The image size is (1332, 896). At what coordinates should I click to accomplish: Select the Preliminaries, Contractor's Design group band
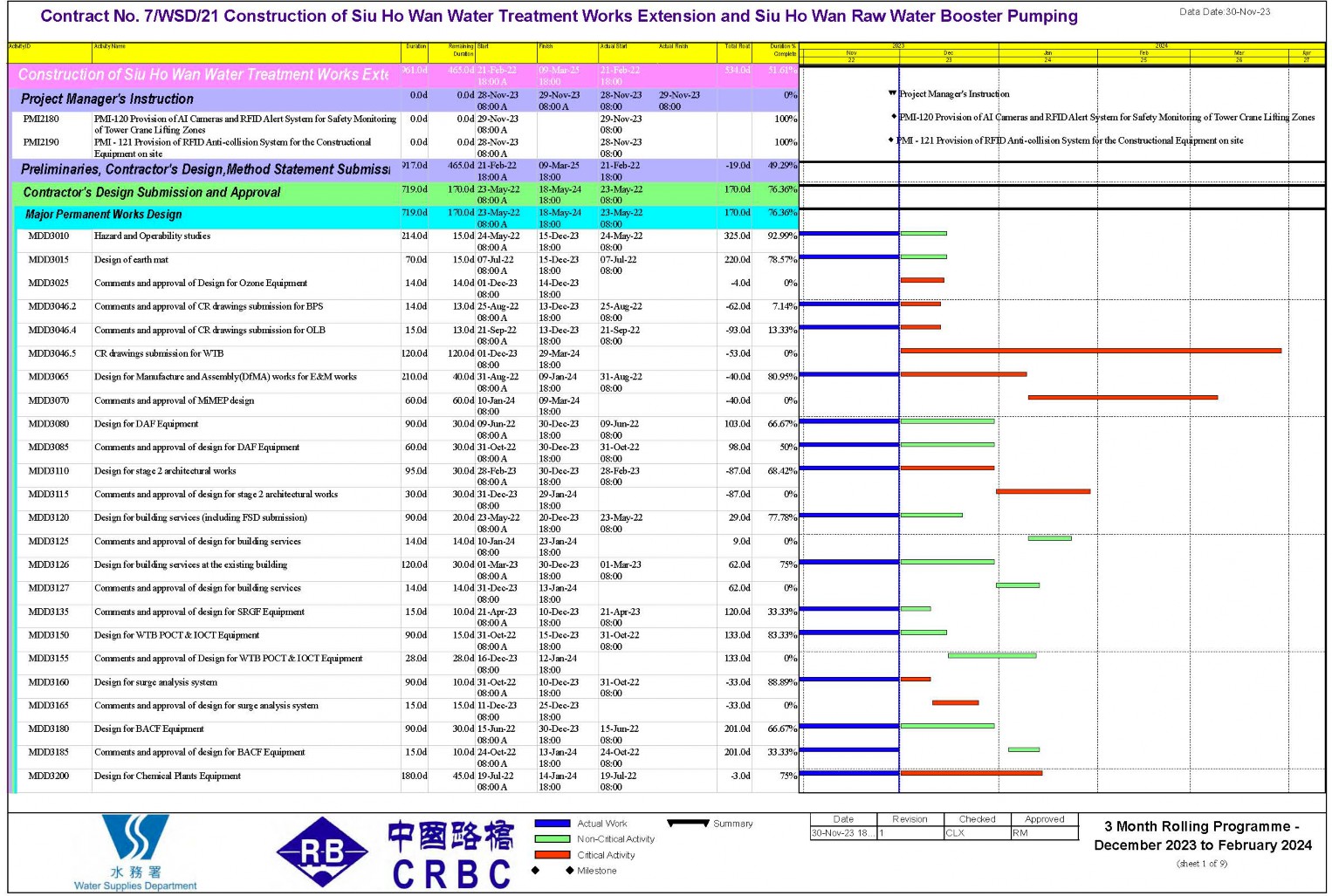[x=403, y=170]
